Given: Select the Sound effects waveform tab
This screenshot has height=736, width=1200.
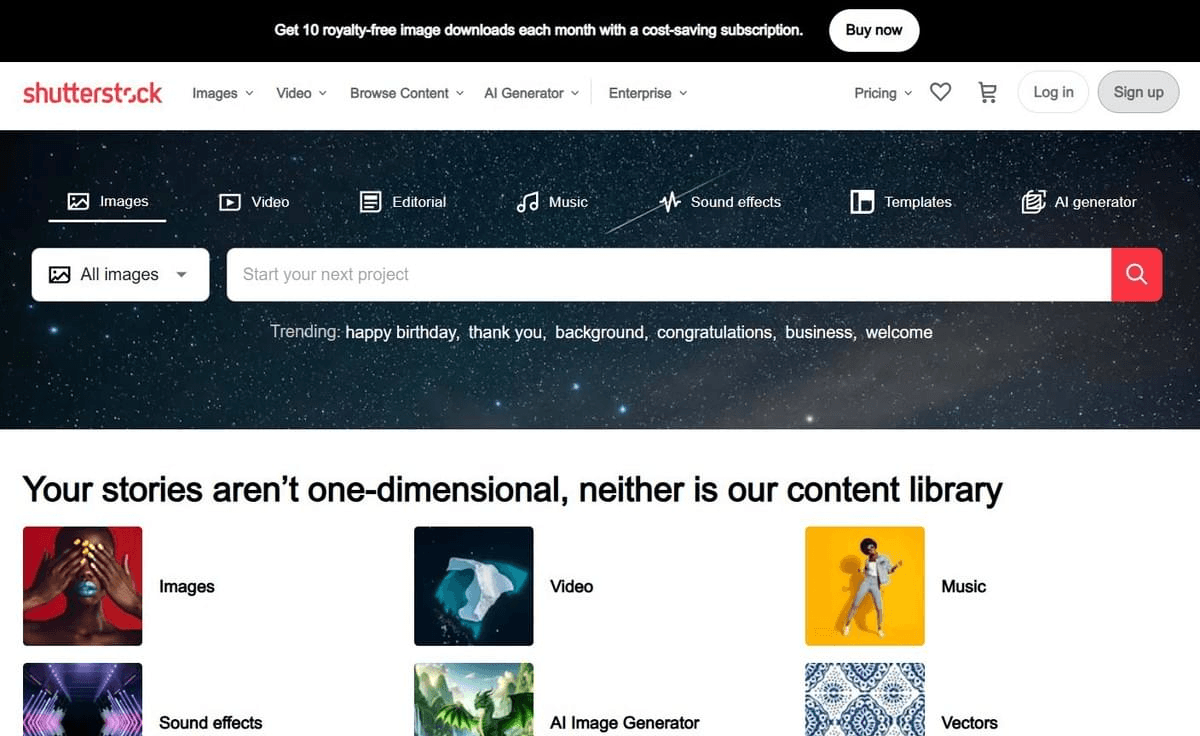Looking at the screenshot, I should (x=720, y=202).
